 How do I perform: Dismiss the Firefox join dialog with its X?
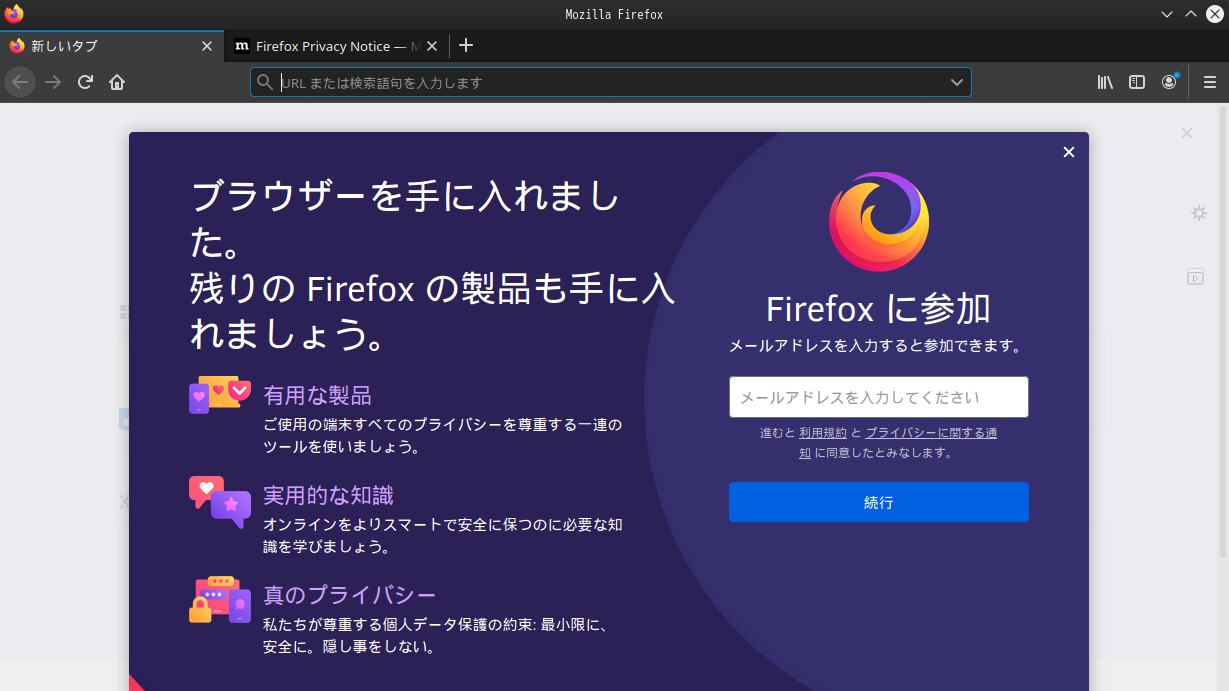click(1069, 152)
